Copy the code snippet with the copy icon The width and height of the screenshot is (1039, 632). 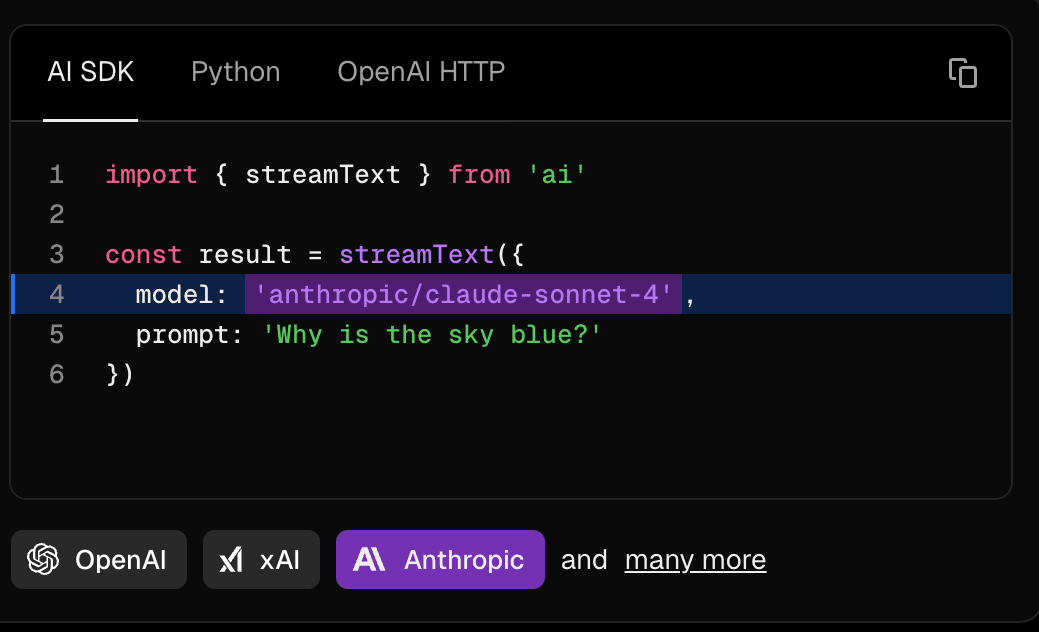963,73
